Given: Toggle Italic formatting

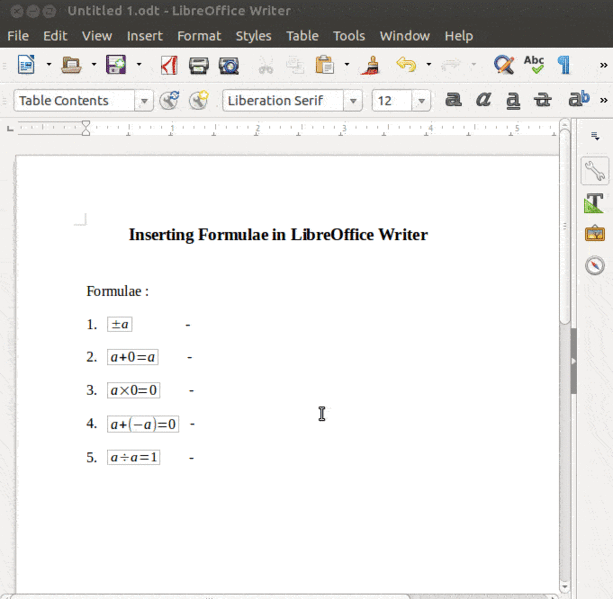Looking at the screenshot, I should (x=483, y=100).
